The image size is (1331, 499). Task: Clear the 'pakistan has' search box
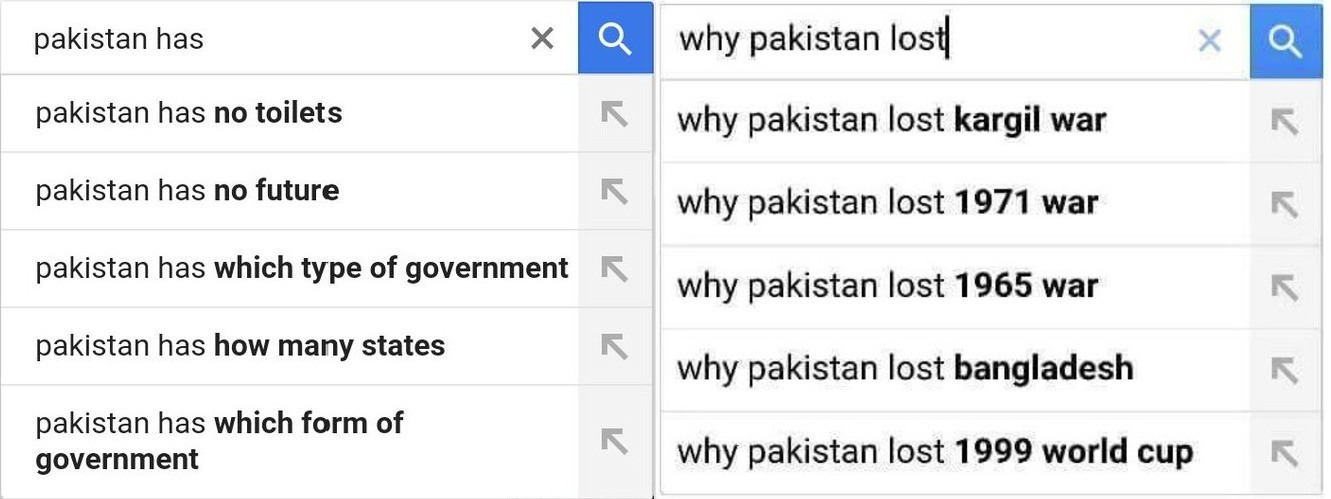[541, 39]
